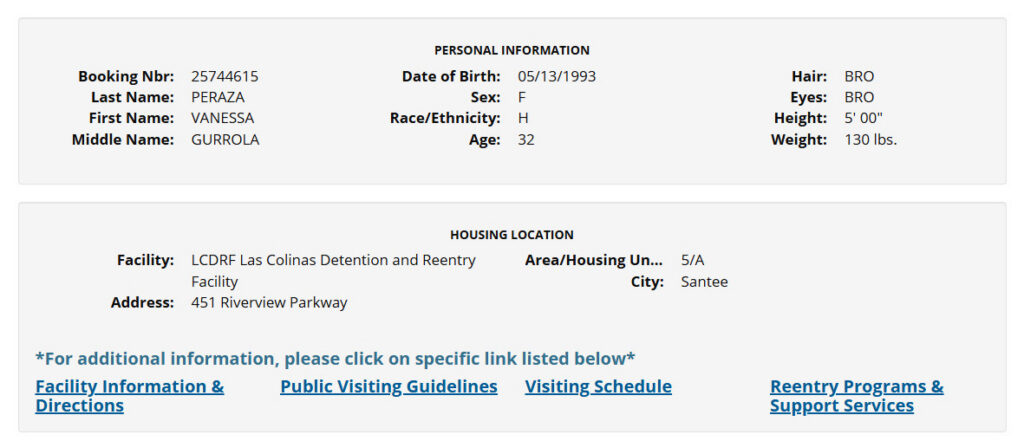The width and height of the screenshot is (1024, 441).
Task: Click the date of birth 05/13/1993
Action: point(556,76)
